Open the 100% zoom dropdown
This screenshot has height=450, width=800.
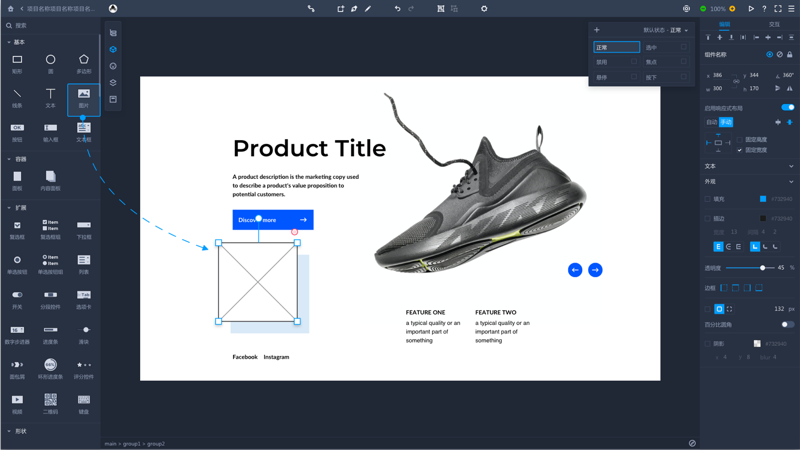coord(717,9)
